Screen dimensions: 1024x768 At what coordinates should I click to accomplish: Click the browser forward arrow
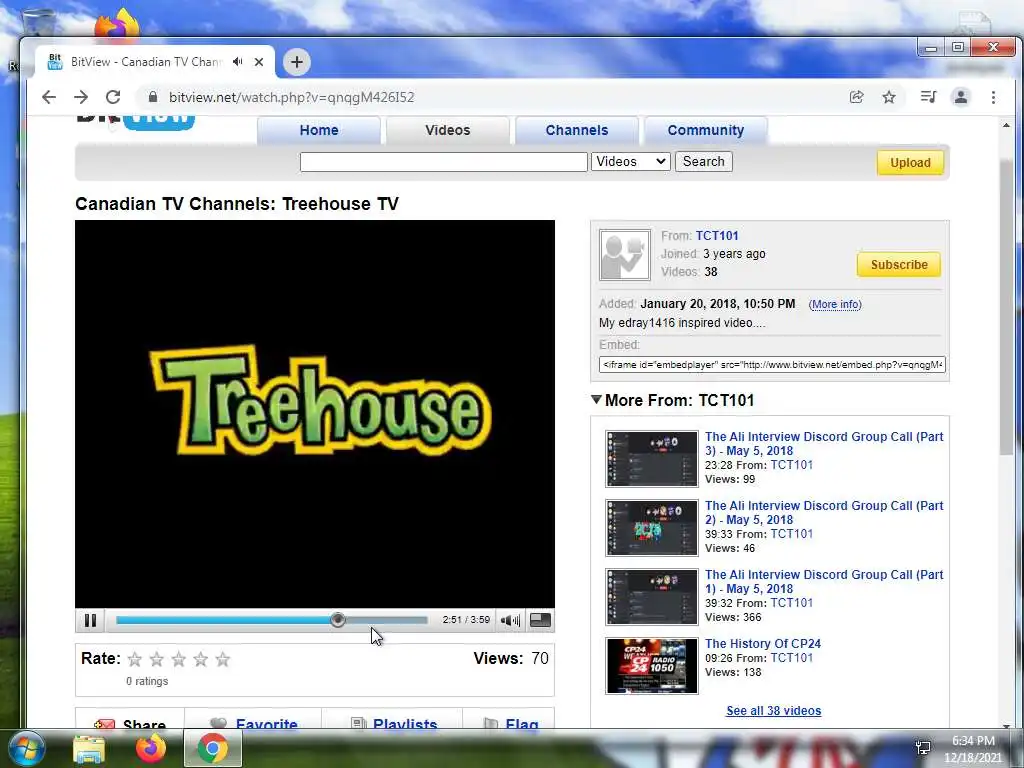click(x=81, y=97)
